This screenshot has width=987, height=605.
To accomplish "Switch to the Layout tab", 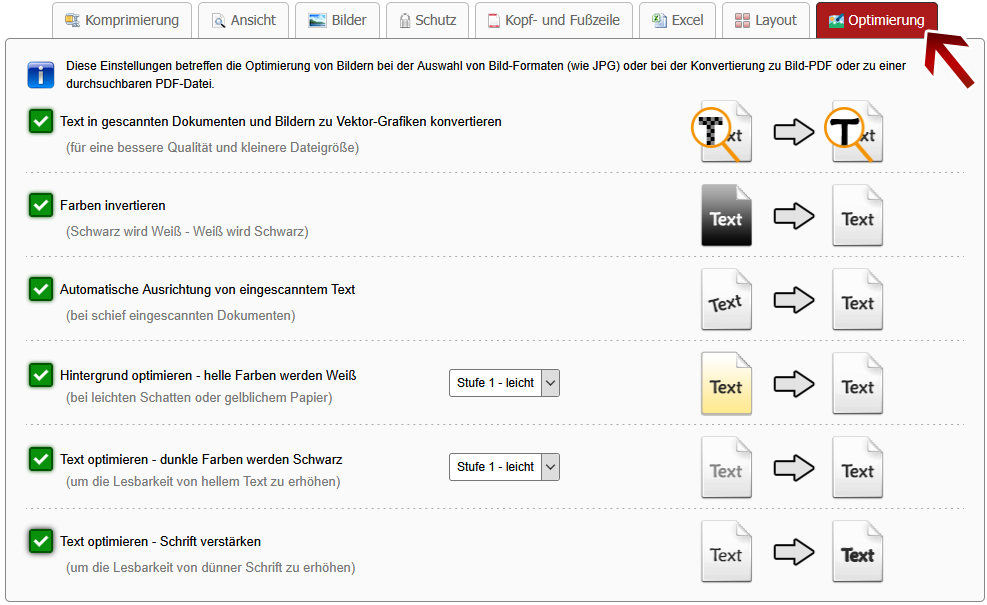I will coord(765,20).
